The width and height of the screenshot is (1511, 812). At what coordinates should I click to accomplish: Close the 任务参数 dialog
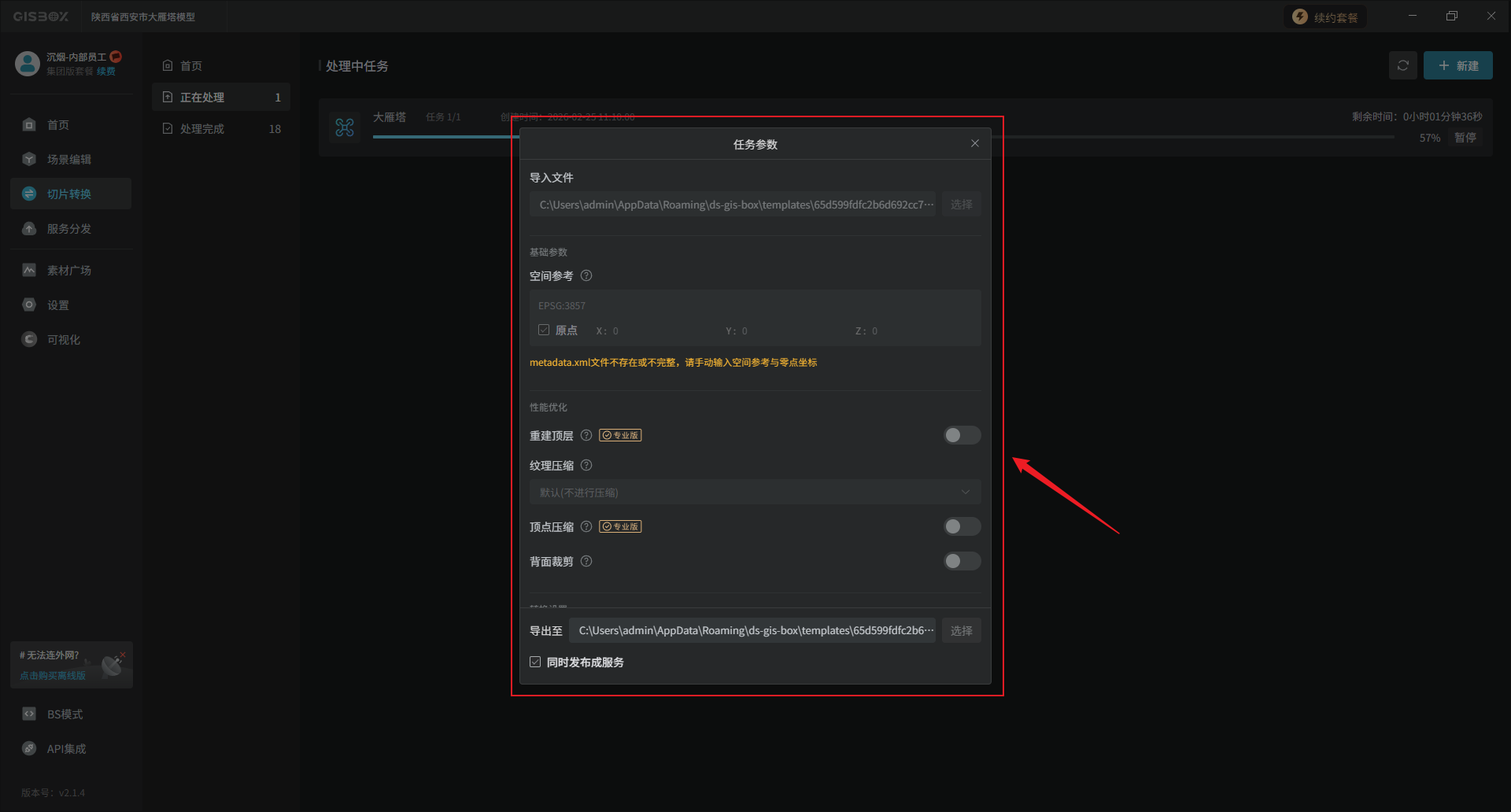pos(975,144)
